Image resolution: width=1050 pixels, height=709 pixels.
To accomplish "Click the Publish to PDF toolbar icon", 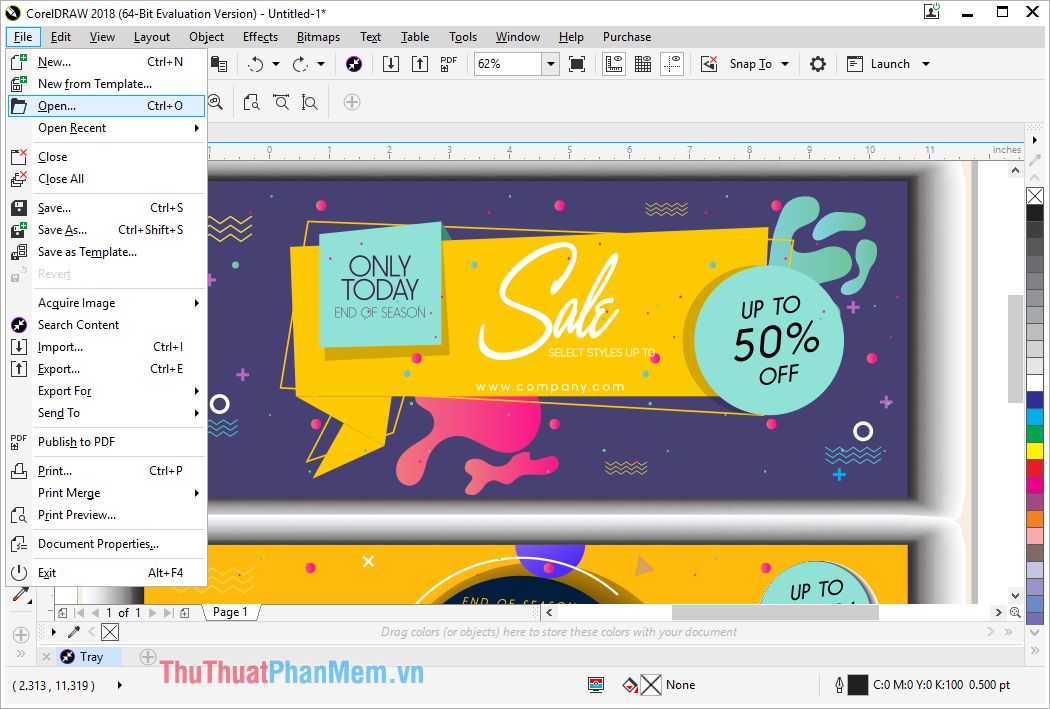I will [x=448, y=64].
